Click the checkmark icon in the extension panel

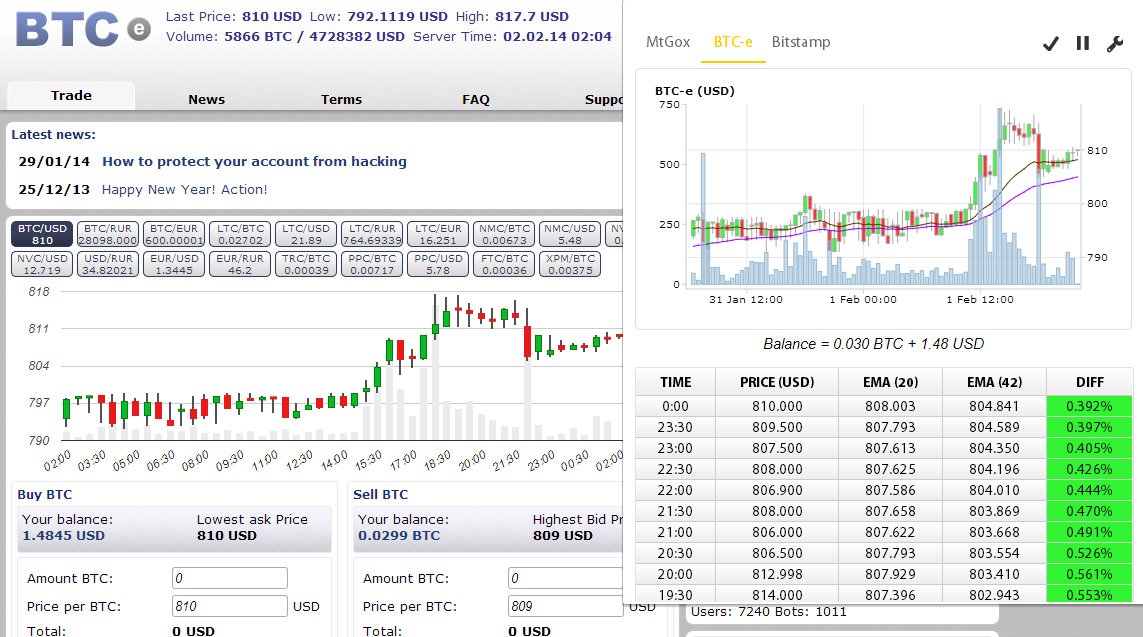pos(1050,44)
